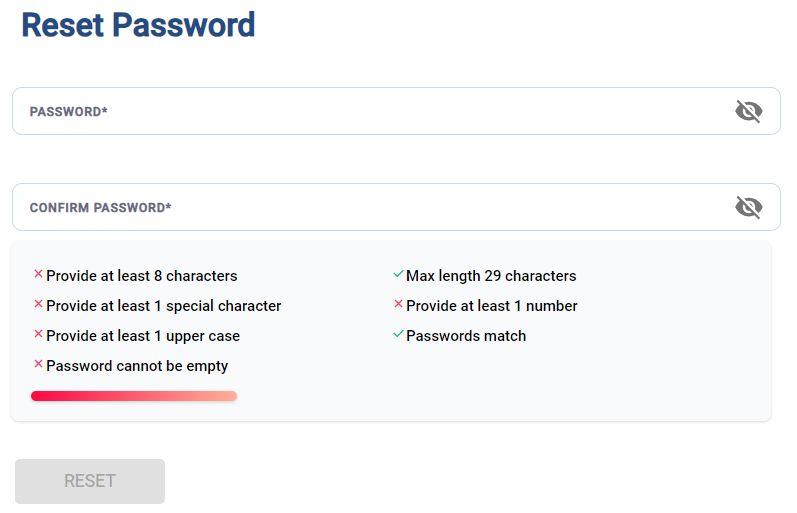Image resolution: width=797 pixels, height=513 pixels.
Task: Click the red X beside upper case rule
Action: click(38, 334)
